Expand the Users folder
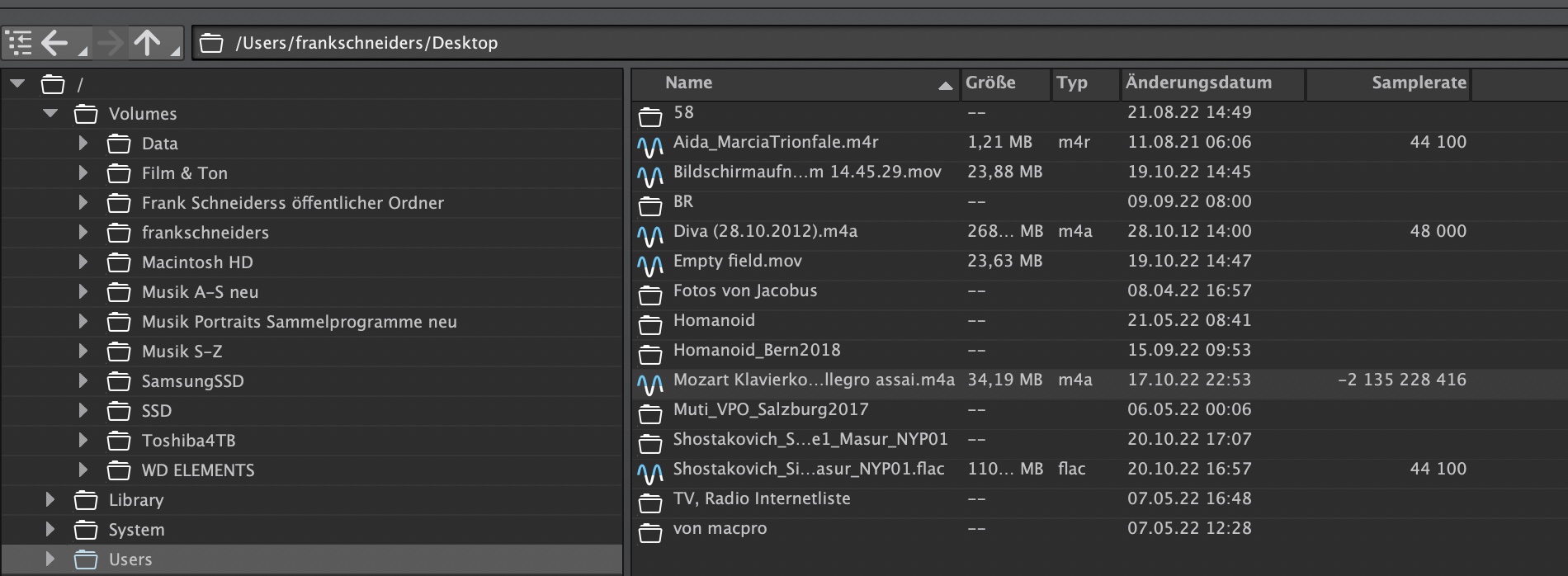The image size is (1568, 576). coord(50,559)
